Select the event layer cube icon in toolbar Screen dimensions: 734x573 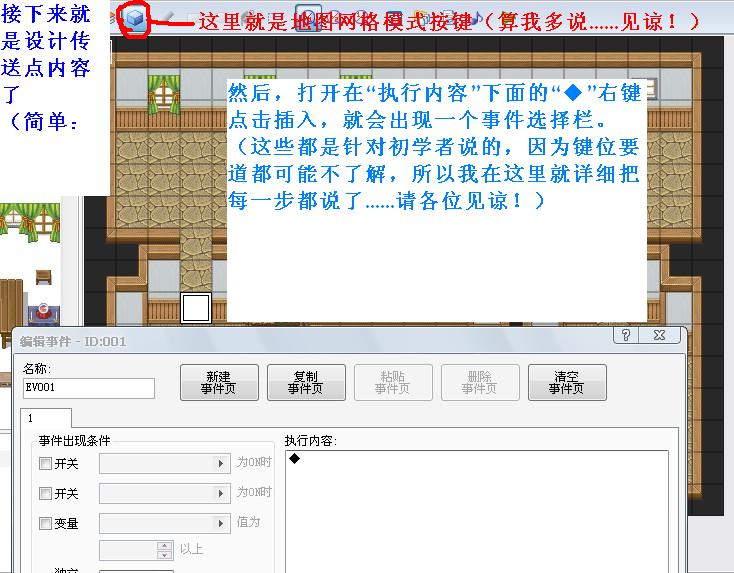pos(135,19)
